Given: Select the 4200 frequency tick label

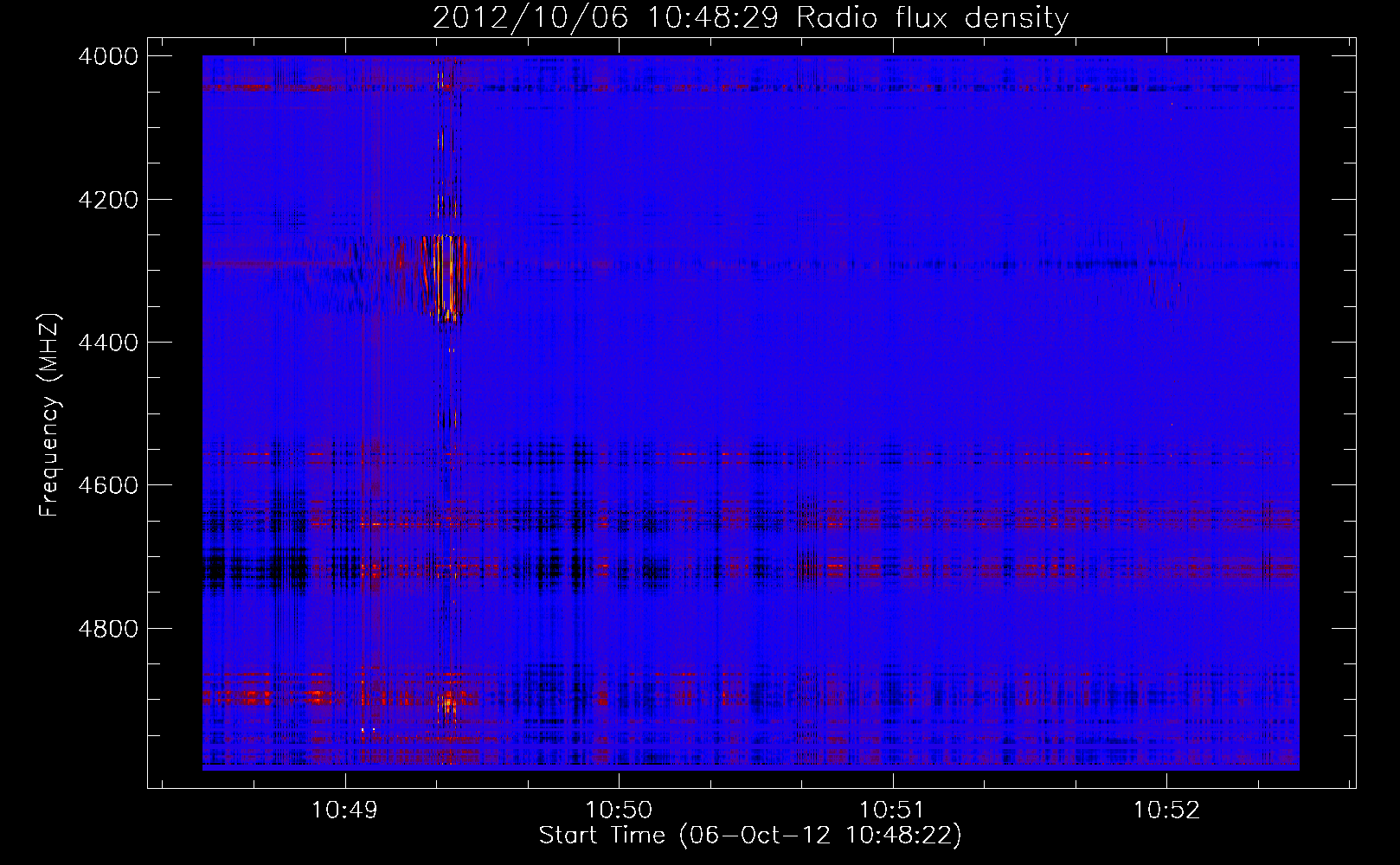Looking at the screenshot, I should 108,200.
